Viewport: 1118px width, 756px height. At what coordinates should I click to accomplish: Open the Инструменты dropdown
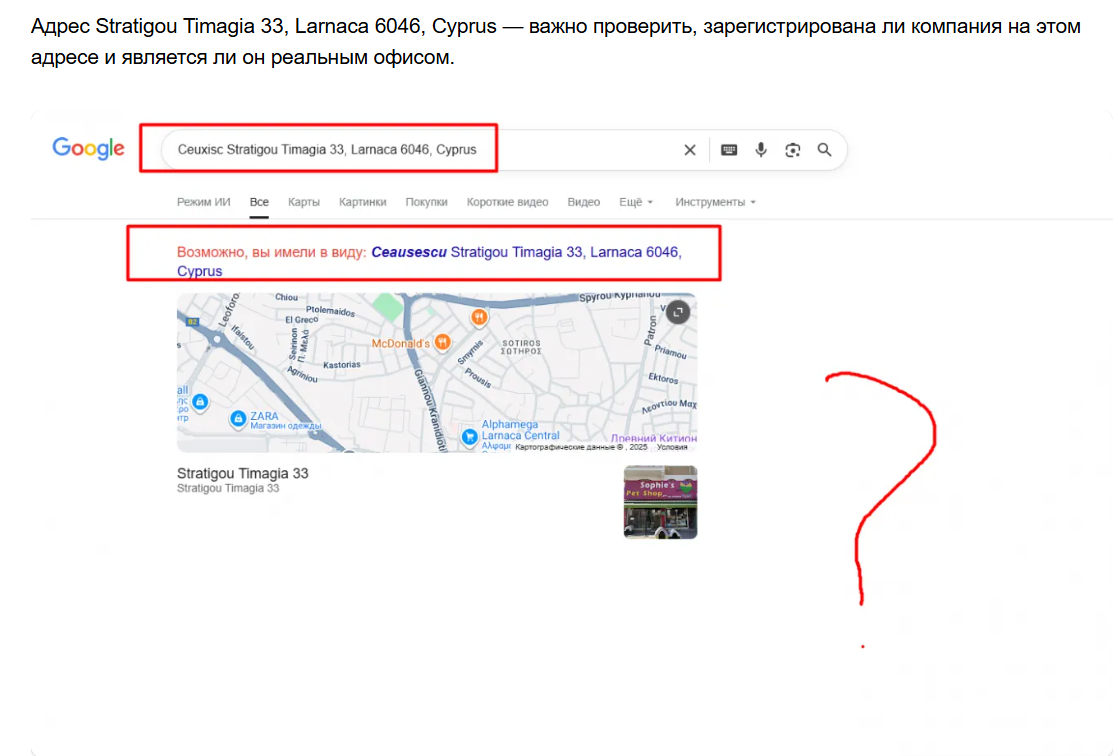715,202
